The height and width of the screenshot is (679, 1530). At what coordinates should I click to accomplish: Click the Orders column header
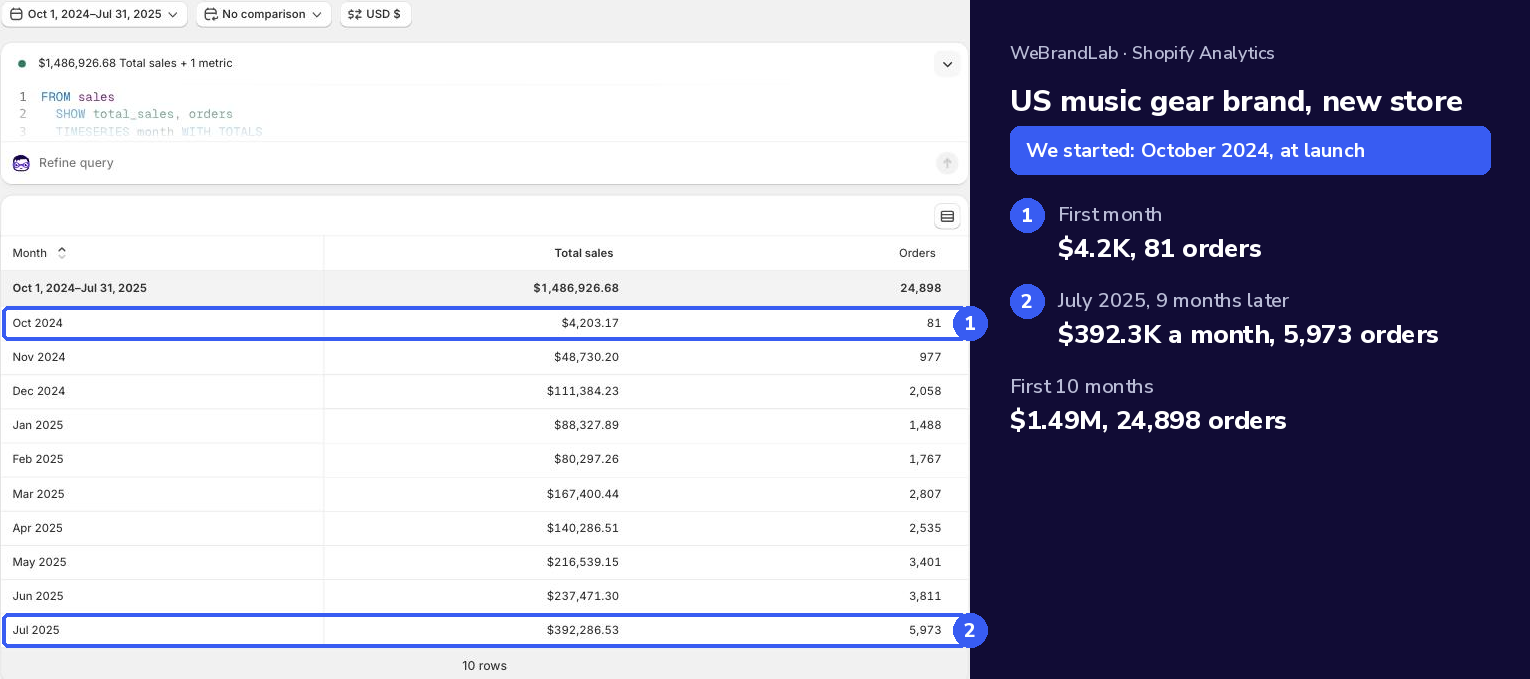[x=917, y=253]
